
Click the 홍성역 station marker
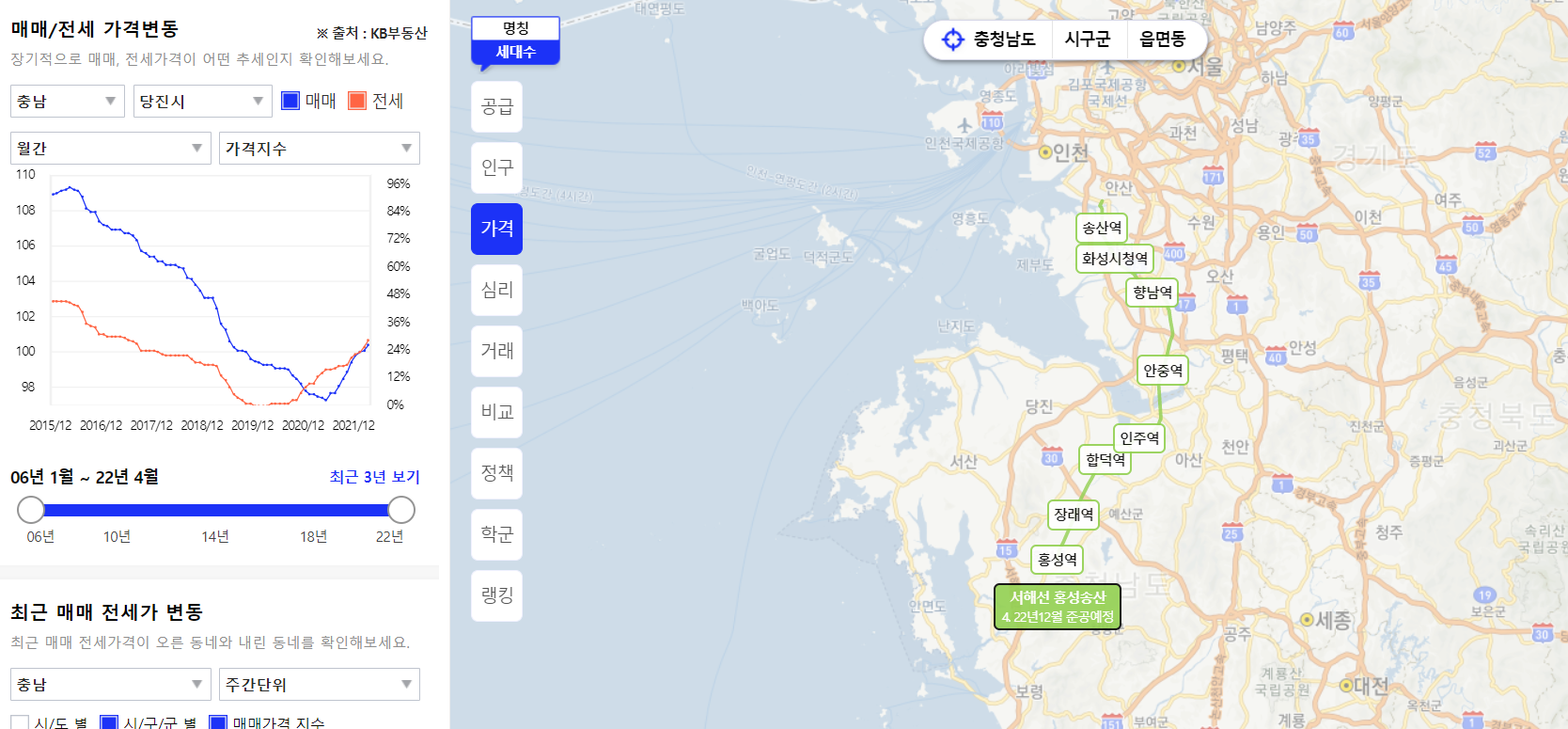pos(1057,560)
